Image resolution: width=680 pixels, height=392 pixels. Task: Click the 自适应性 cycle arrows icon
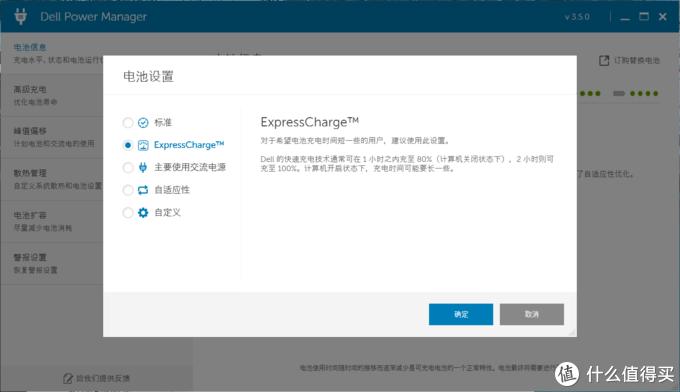pyautogui.click(x=143, y=190)
